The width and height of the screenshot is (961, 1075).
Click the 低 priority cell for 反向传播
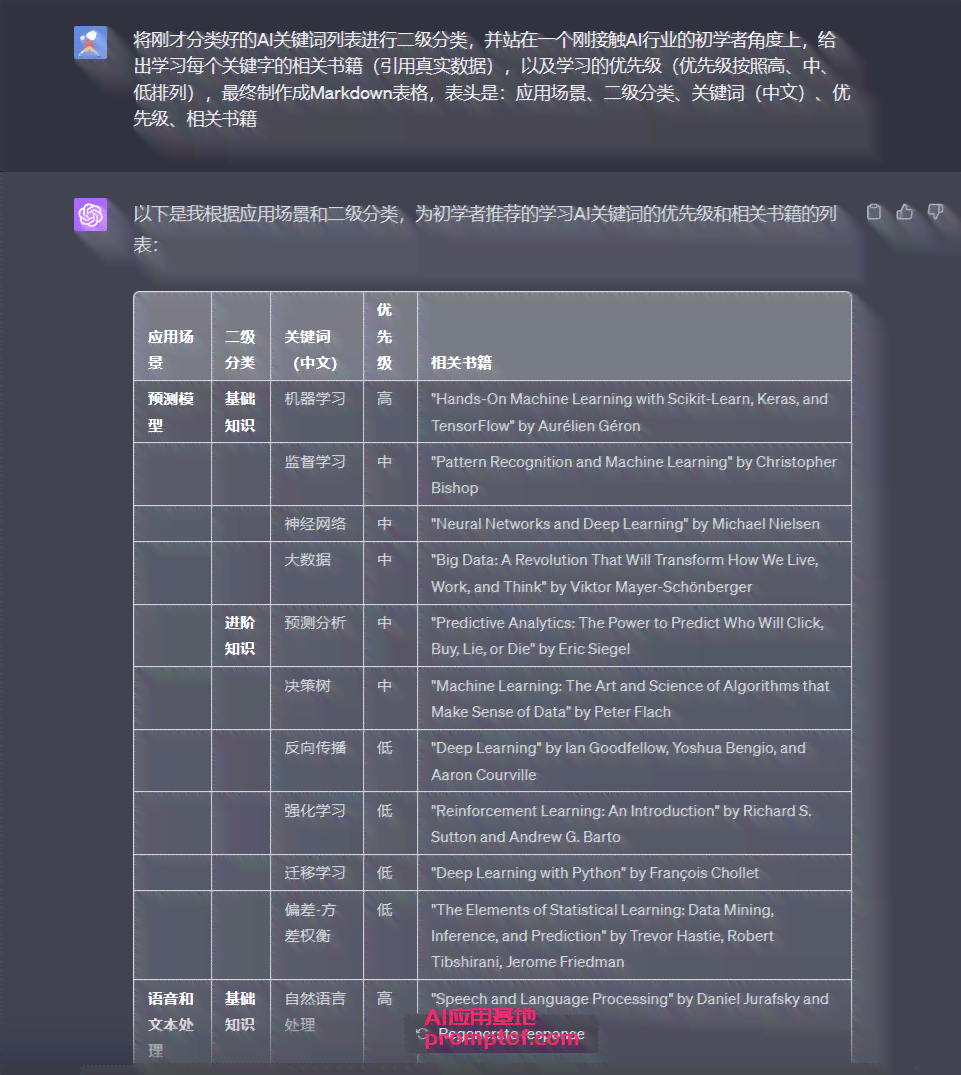(390, 761)
